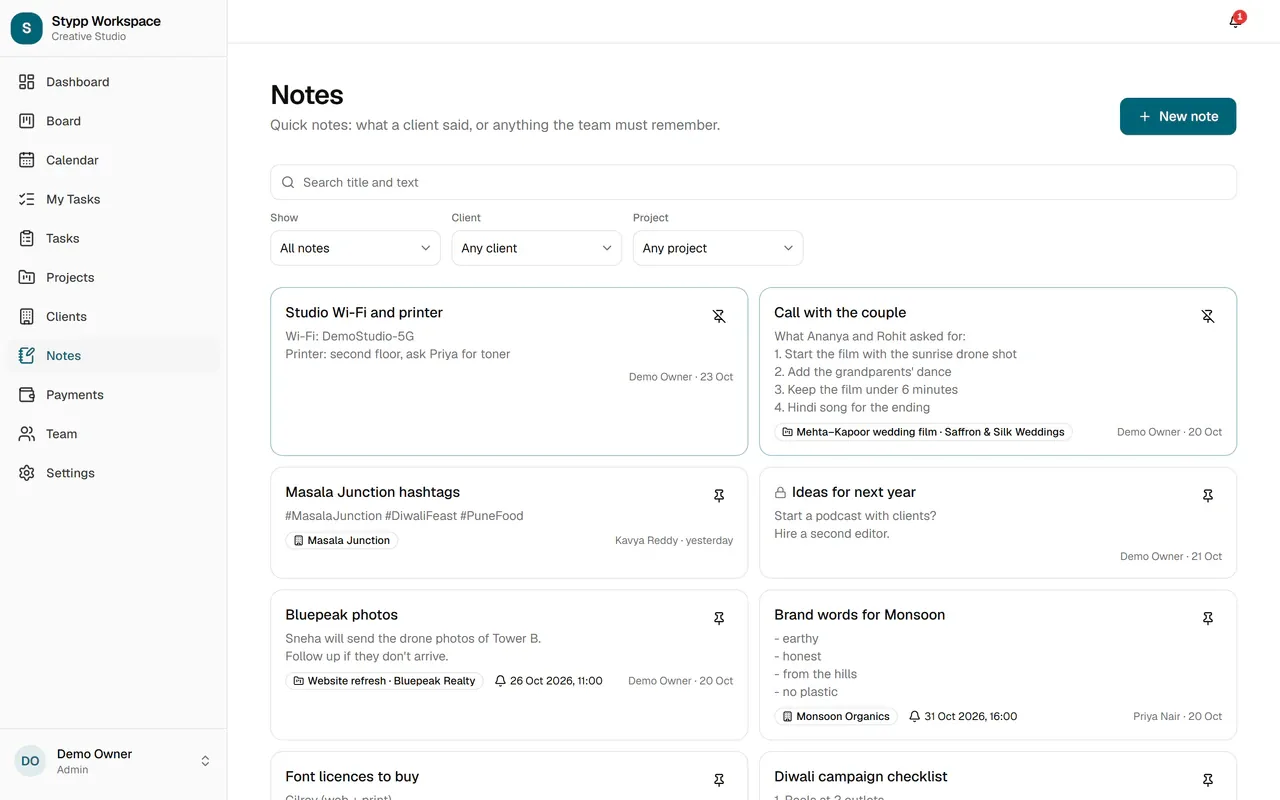Create a note with New note button
Viewport: 1280px width, 800px height.
[x=1178, y=116]
